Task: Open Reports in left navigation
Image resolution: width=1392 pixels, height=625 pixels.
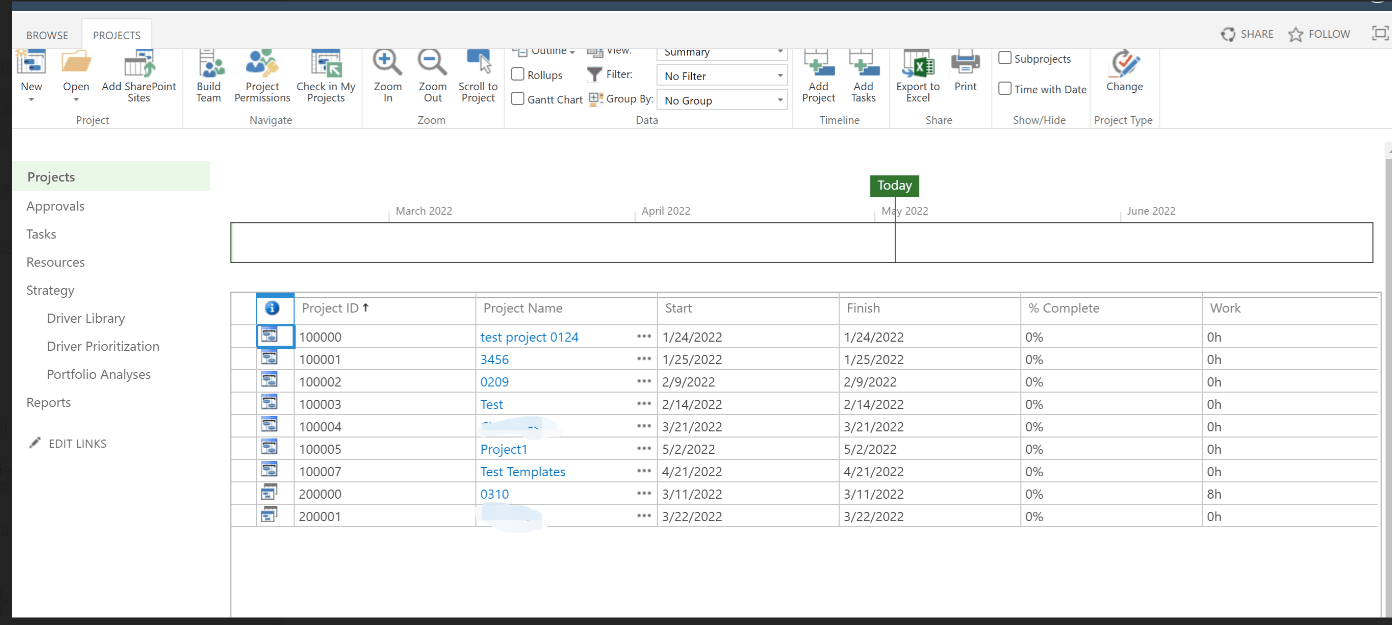Action: [49, 402]
